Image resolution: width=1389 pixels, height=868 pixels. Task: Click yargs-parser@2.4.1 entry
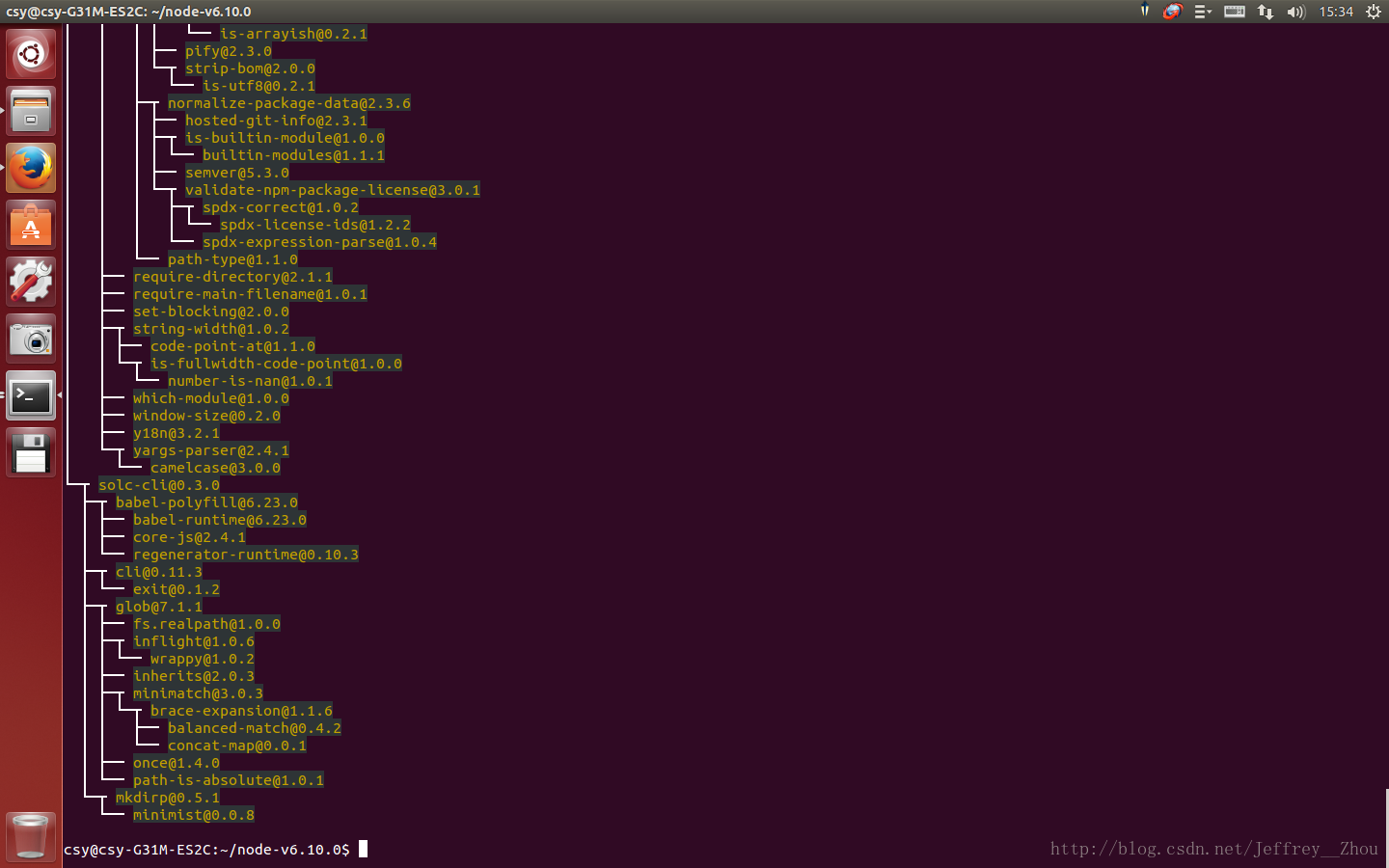(211, 450)
